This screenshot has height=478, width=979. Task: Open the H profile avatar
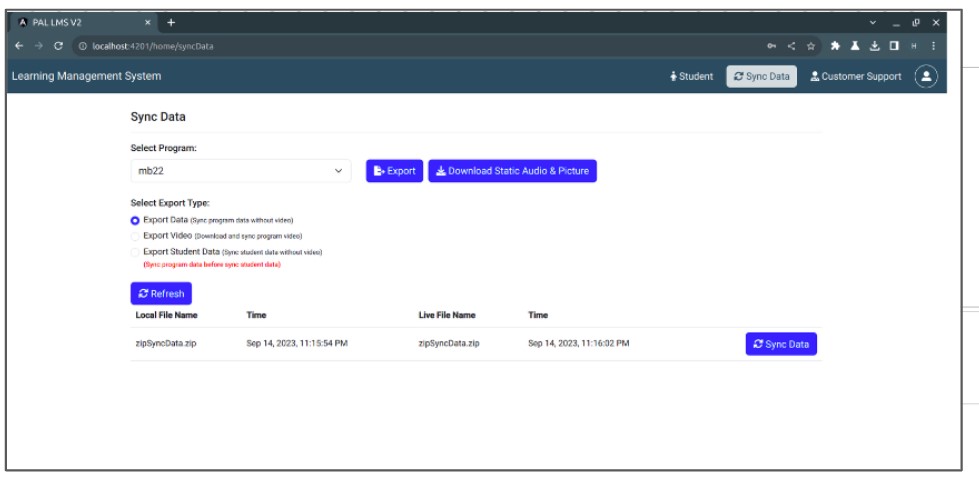pos(913,46)
